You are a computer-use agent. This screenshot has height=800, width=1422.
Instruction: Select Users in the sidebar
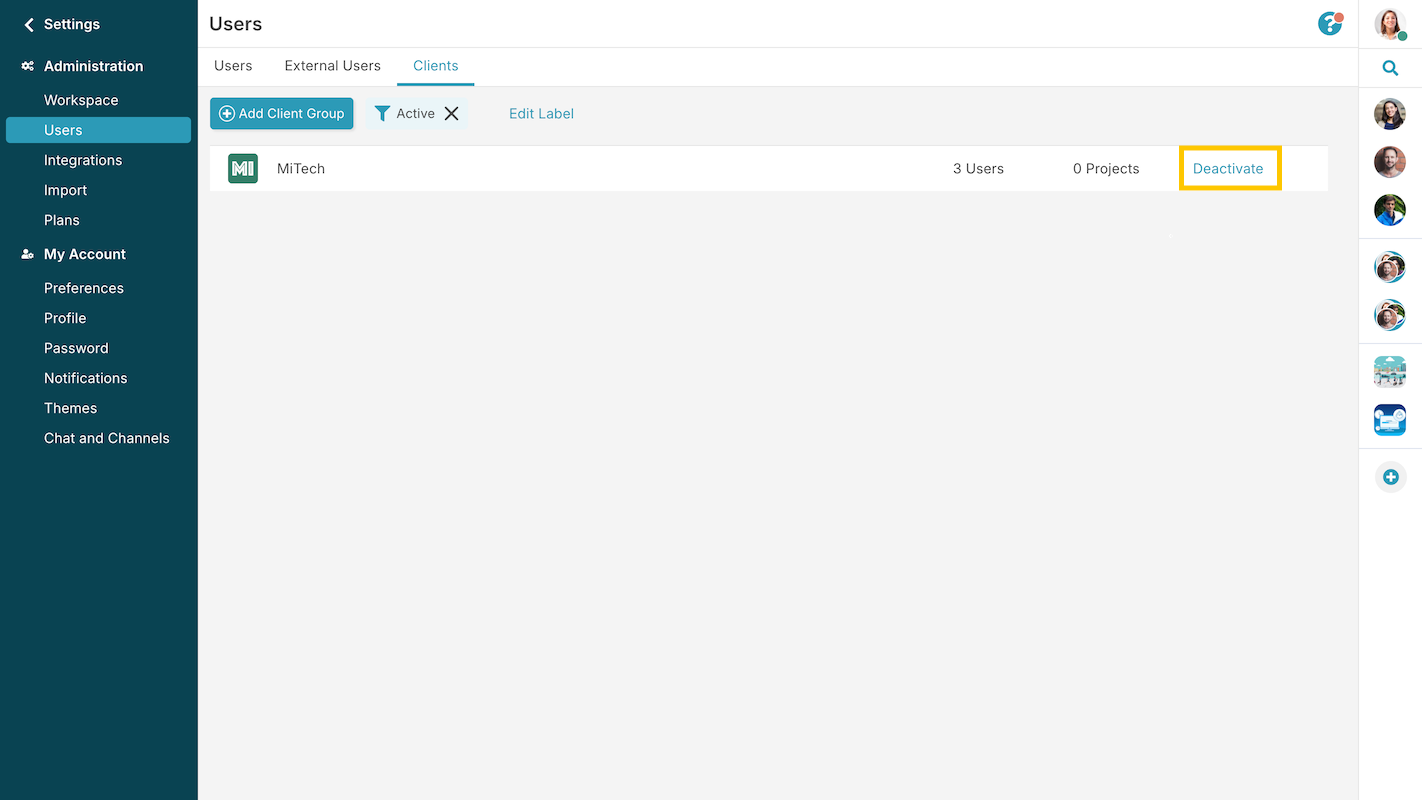(x=98, y=130)
